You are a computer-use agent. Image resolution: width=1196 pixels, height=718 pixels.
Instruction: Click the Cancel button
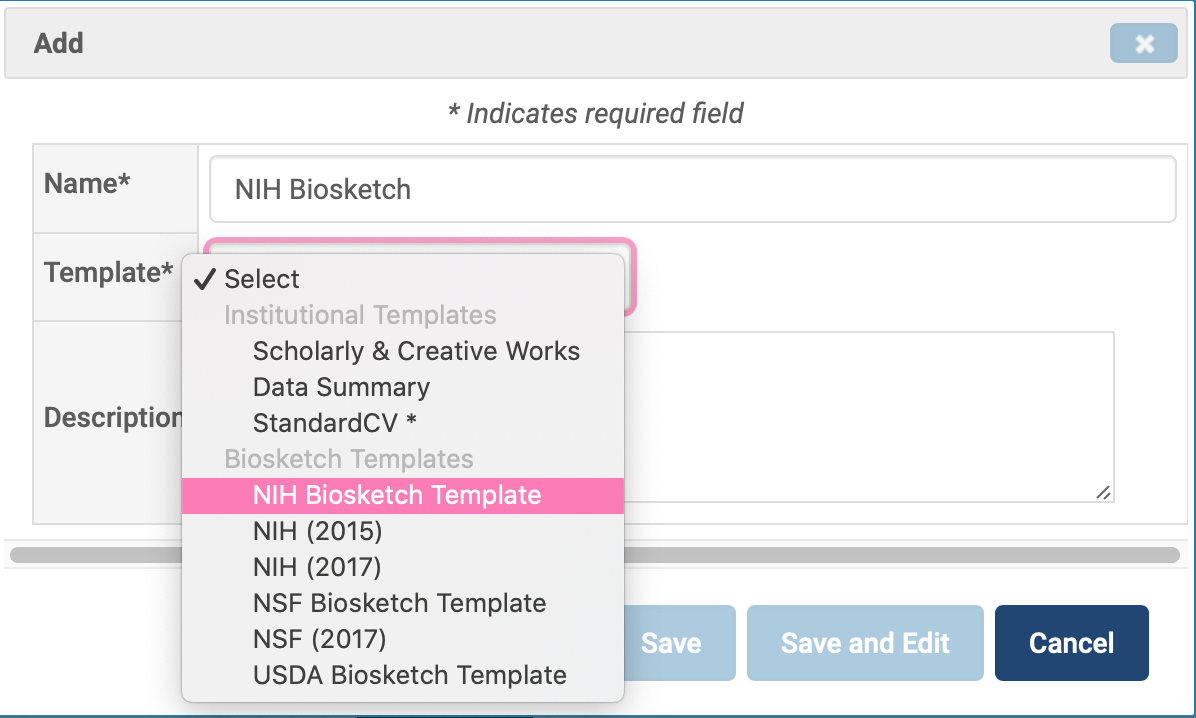[x=1071, y=643]
